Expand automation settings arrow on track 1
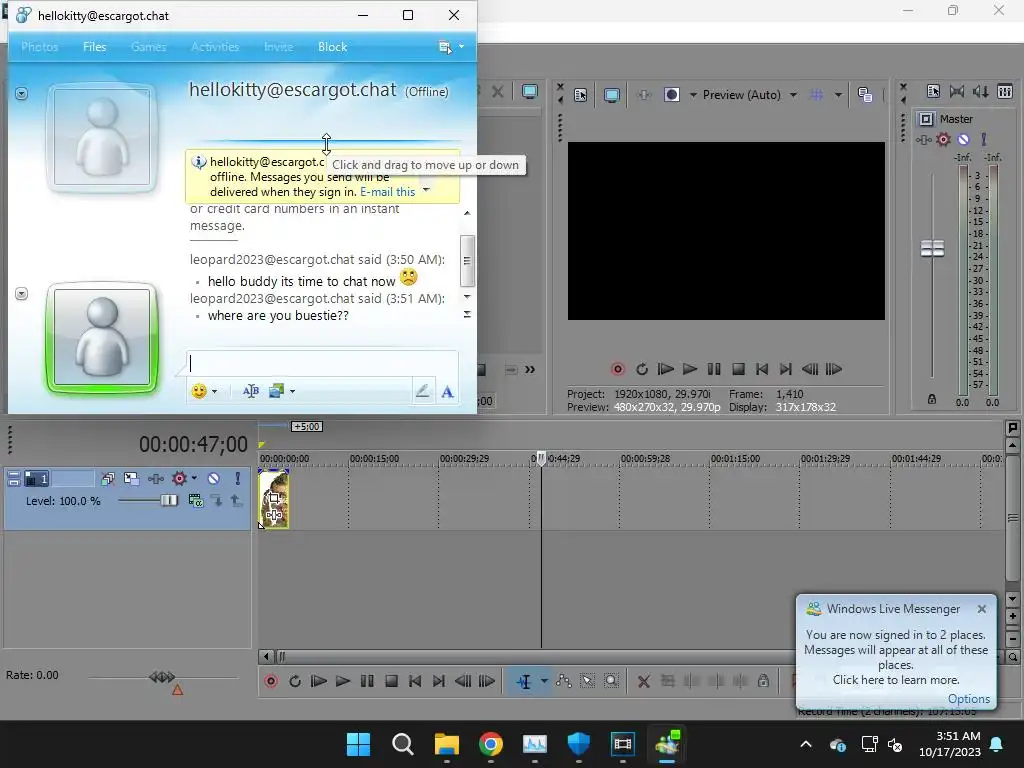1024x768 pixels. click(194, 479)
